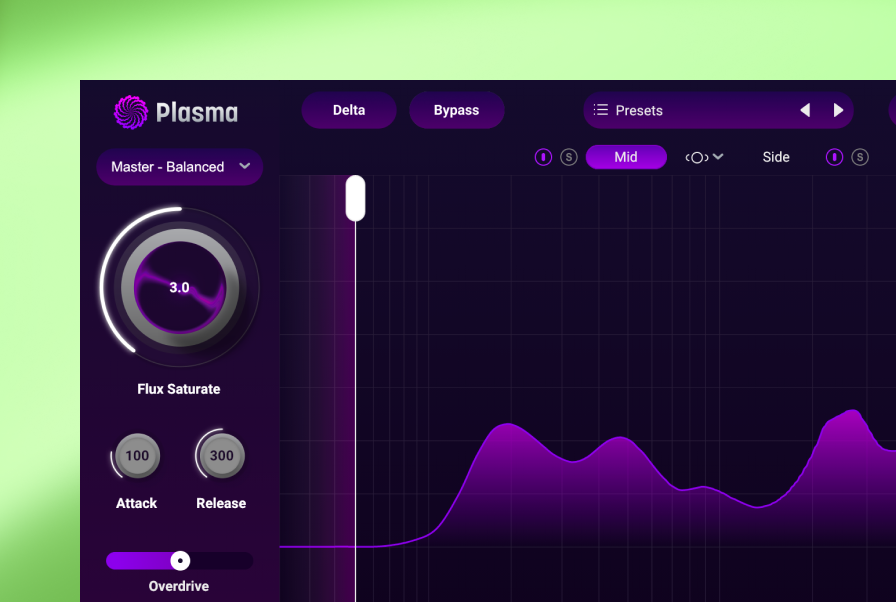Select the next preset arrow

click(x=838, y=110)
